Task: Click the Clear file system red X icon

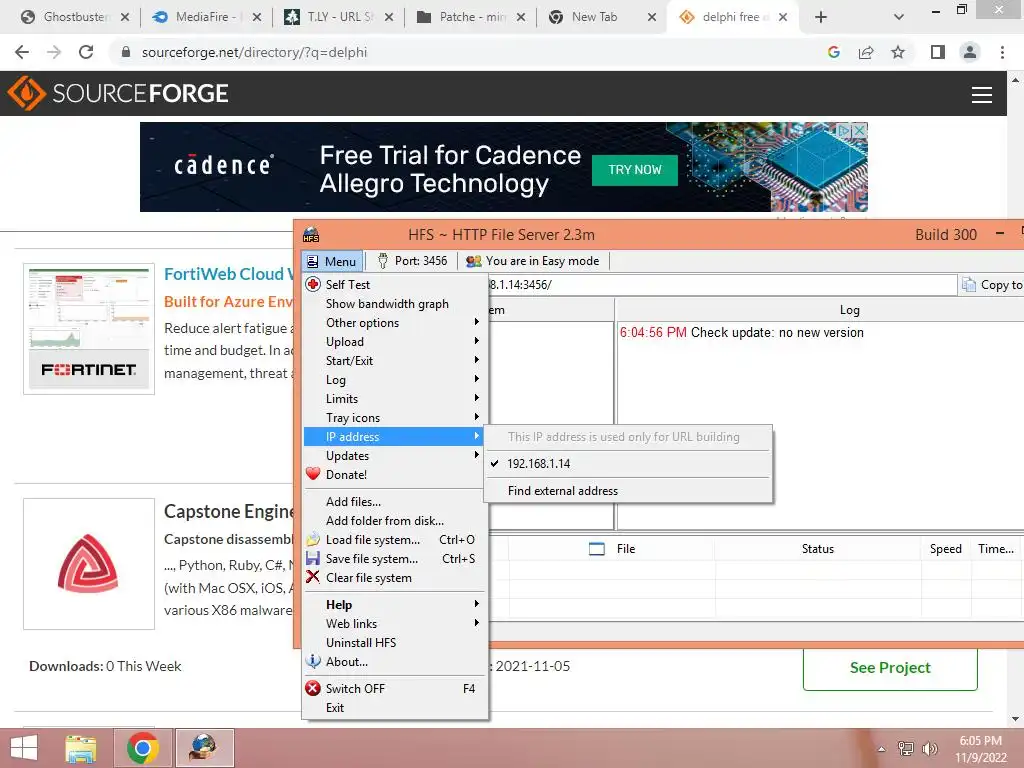Action: 313,577
